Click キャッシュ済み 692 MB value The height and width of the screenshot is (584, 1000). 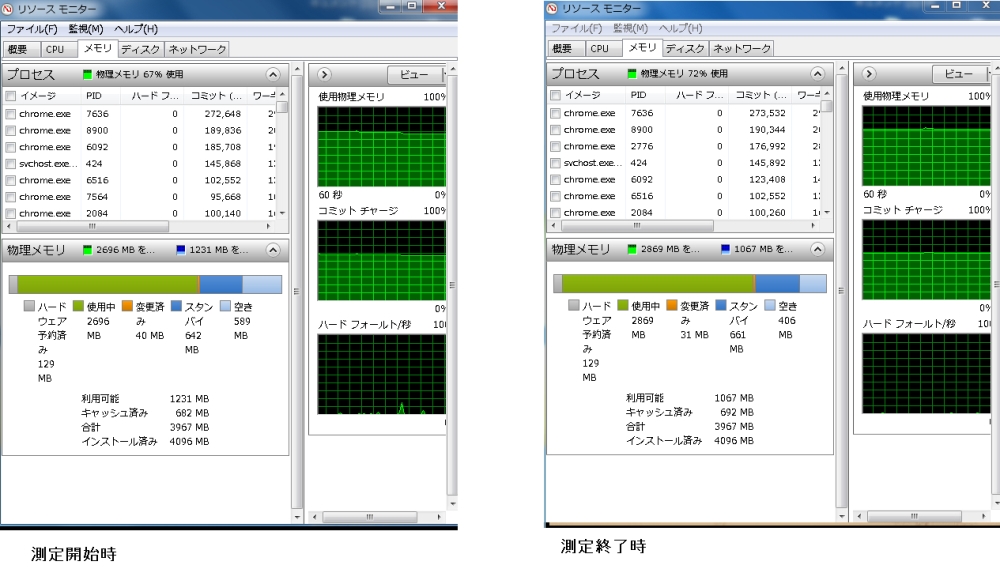[737, 412]
